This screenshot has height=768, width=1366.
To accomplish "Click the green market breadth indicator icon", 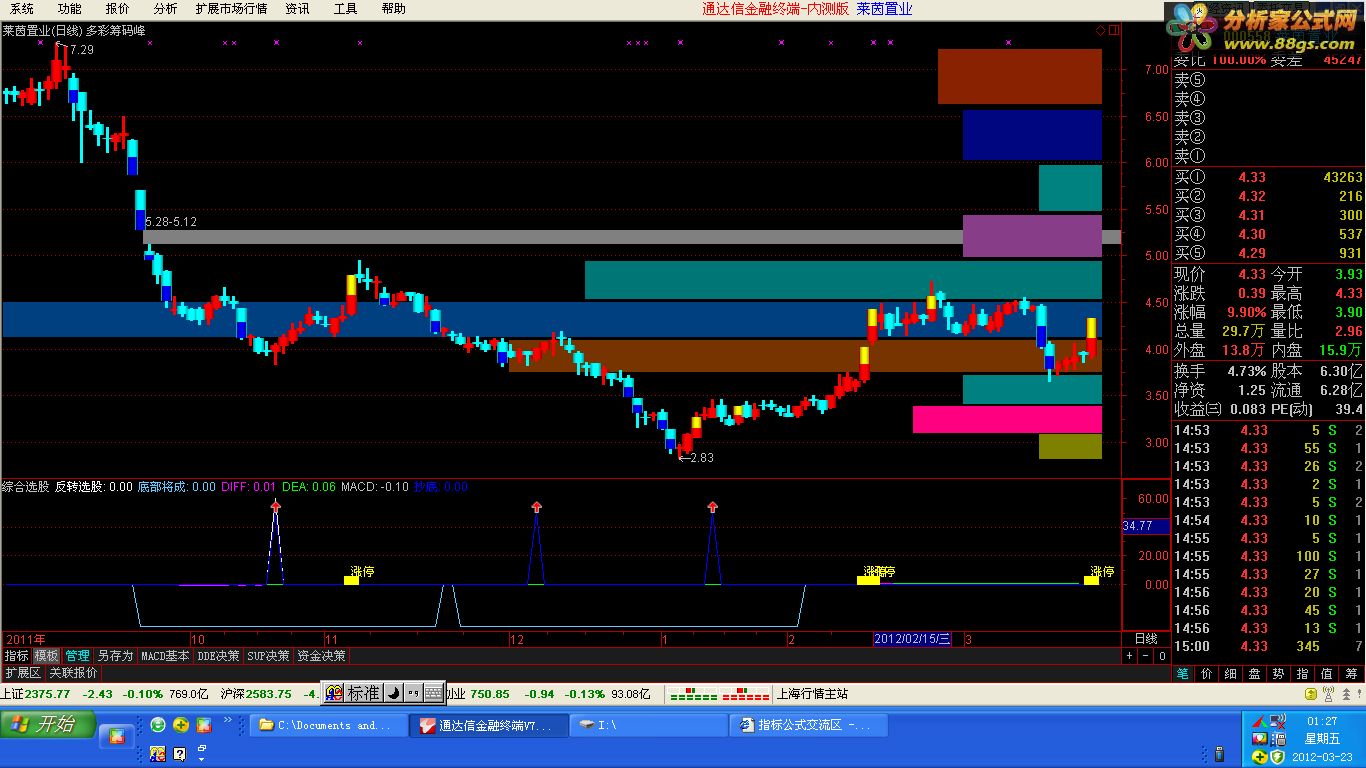I will tap(693, 694).
